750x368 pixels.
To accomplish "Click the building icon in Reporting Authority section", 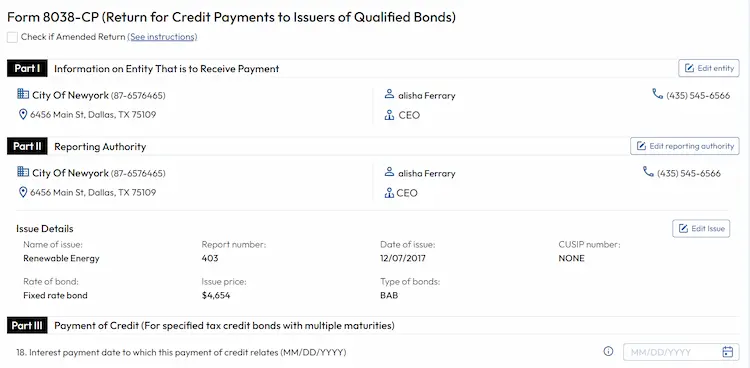I will pos(23,172).
